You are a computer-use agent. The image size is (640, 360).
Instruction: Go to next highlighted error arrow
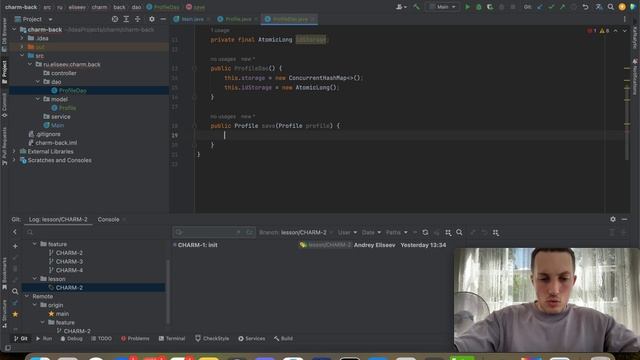(624, 31)
